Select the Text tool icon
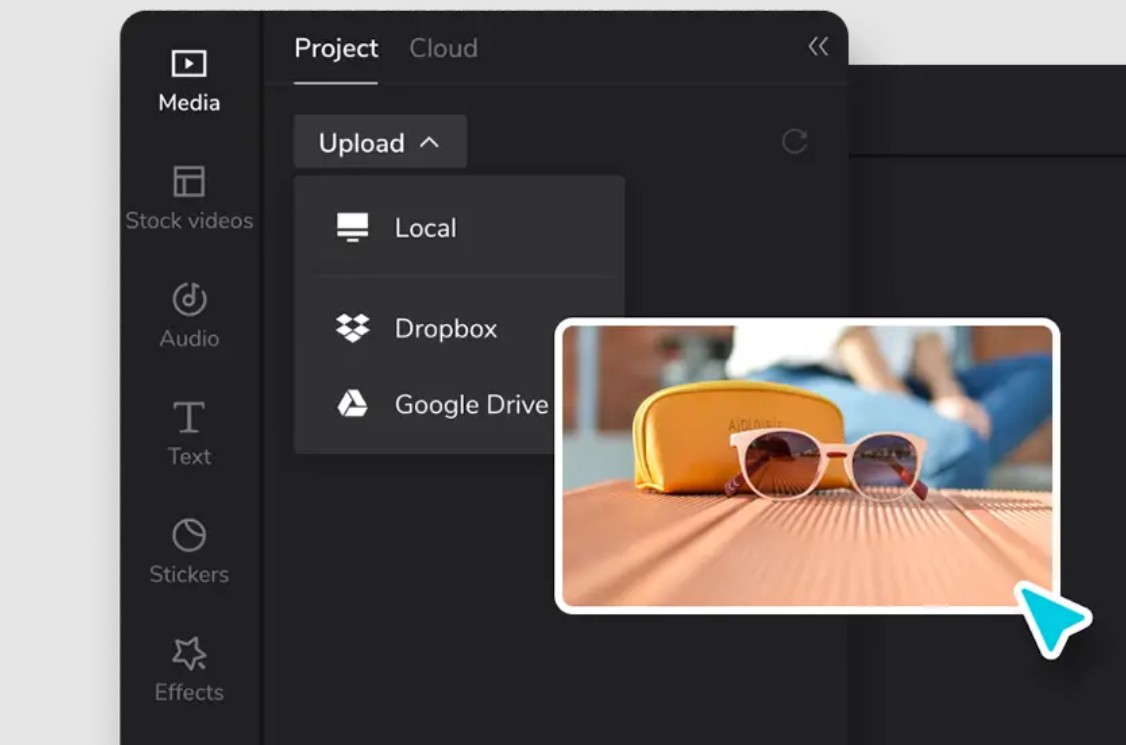1126x745 pixels. (188, 417)
